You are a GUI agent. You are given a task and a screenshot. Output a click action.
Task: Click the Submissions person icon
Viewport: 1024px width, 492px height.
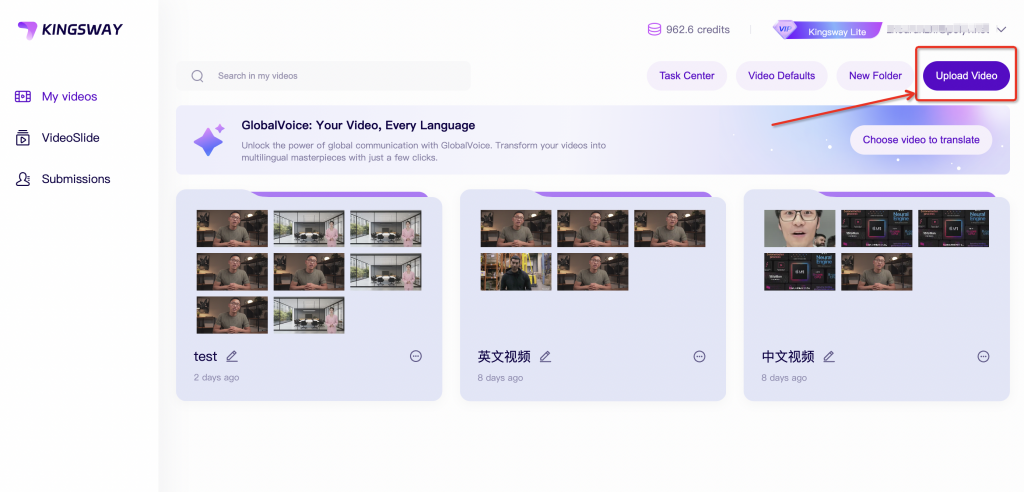point(23,179)
